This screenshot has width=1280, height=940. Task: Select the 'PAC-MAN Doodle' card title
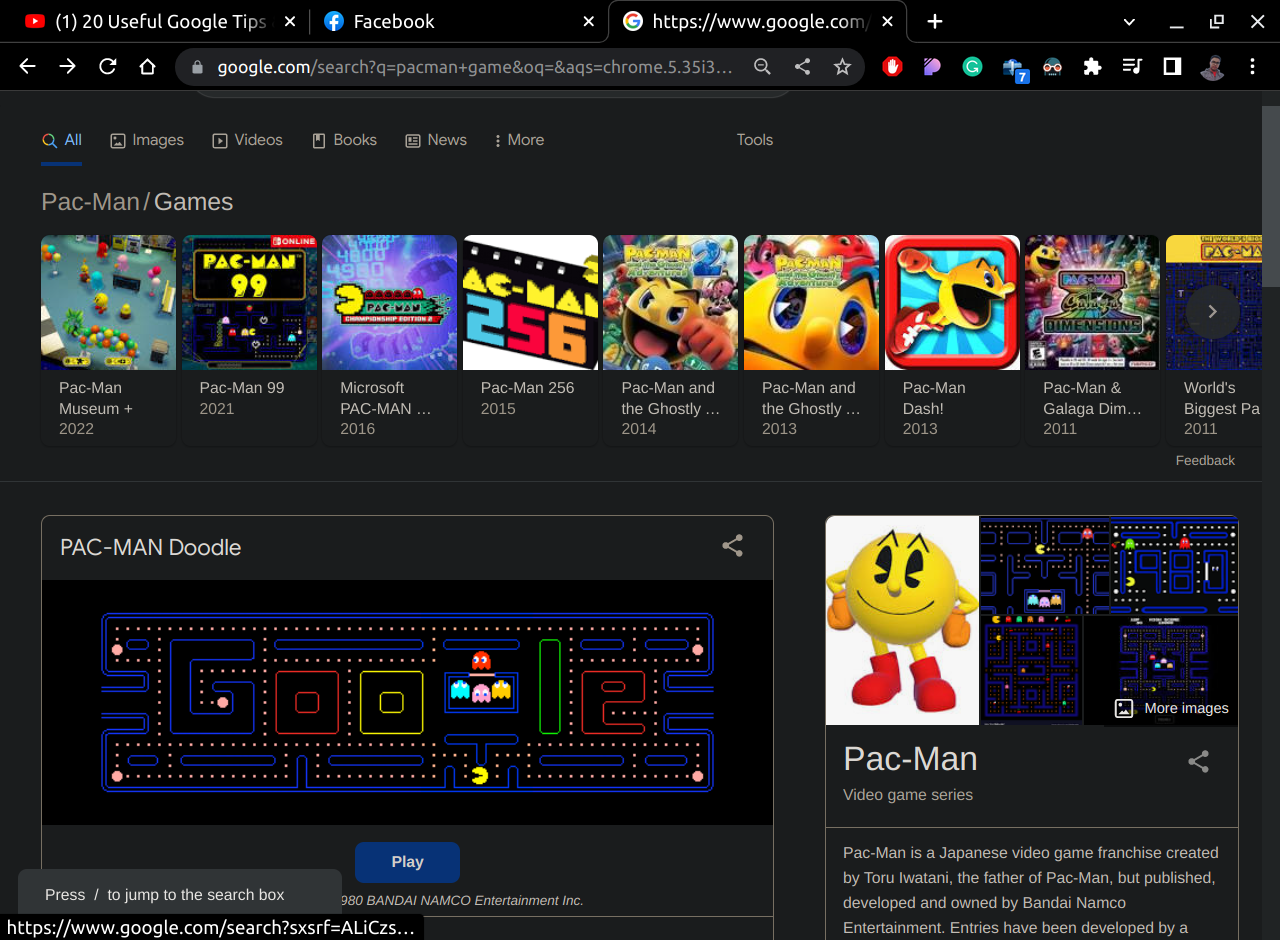point(151,547)
